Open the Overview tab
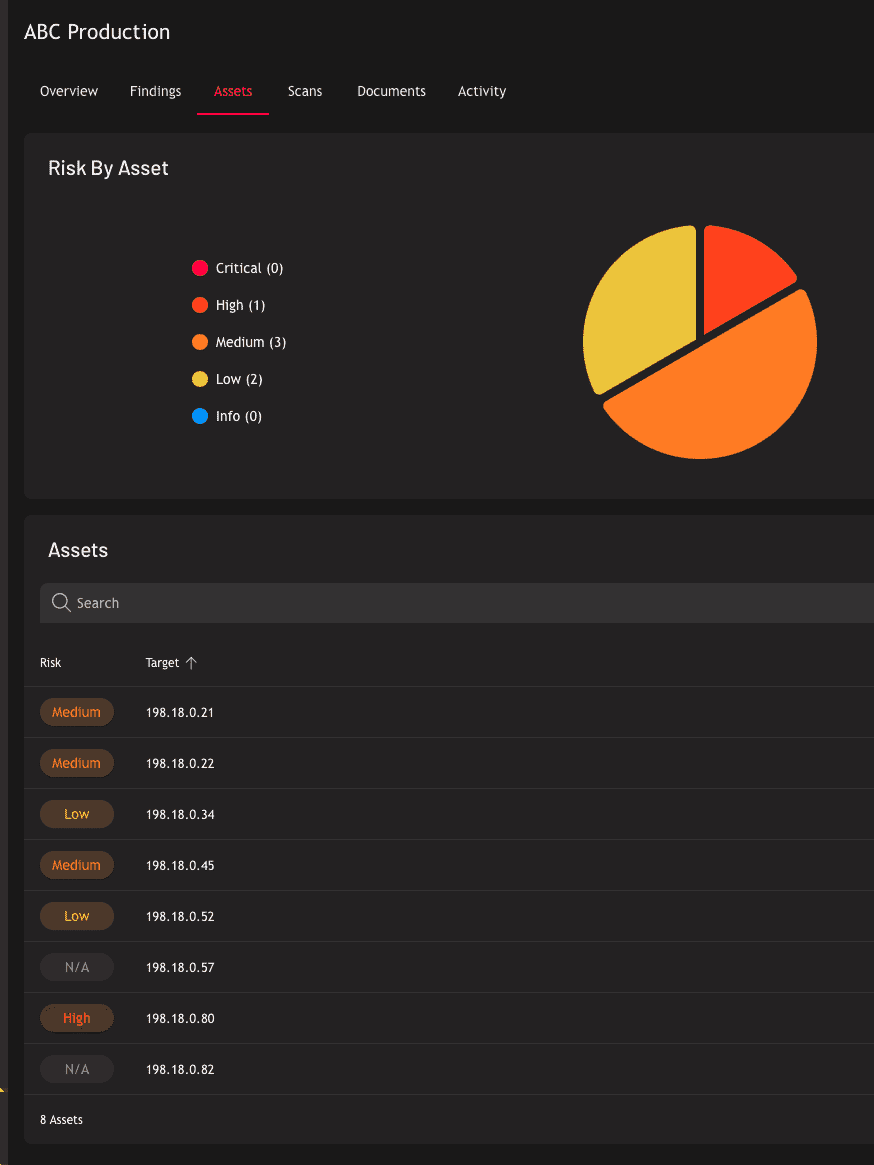Screen dimensions: 874x1165 pyautogui.click(x=69, y=91)
